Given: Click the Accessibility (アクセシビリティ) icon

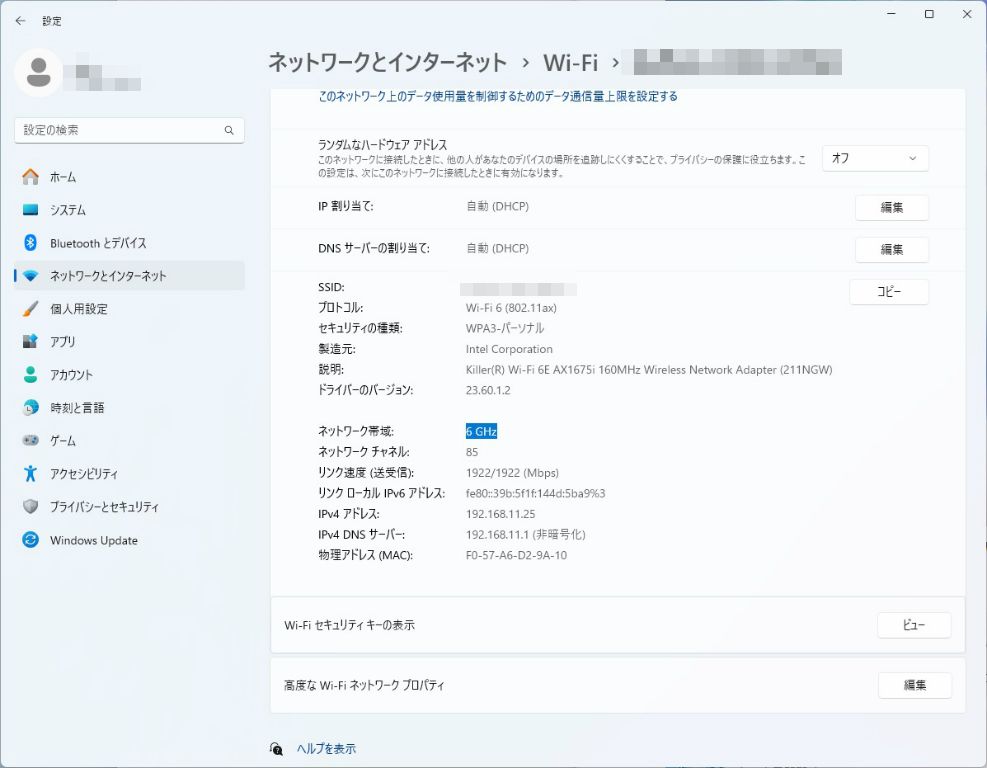Looking at the screenshot, I should (30, 474).
